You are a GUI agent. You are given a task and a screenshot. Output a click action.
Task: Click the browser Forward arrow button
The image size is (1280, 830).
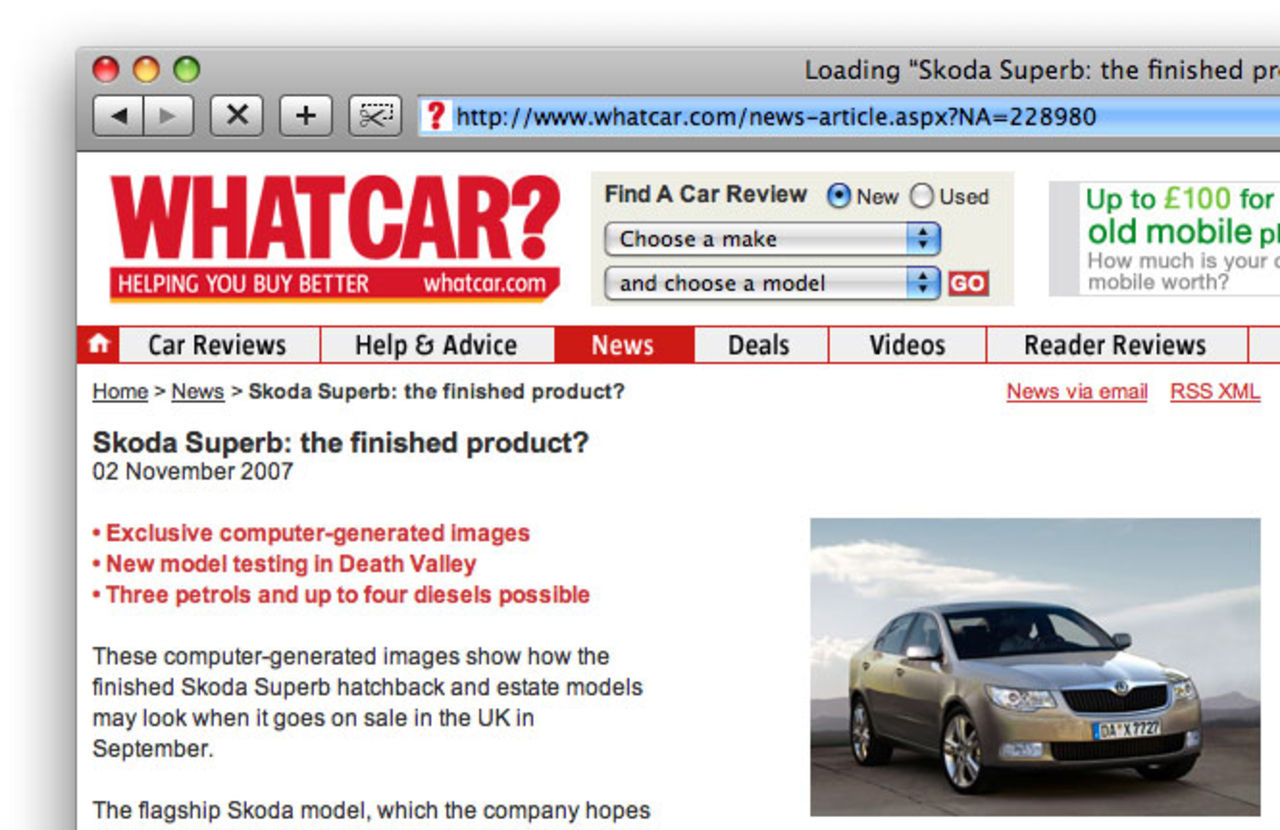168,116
